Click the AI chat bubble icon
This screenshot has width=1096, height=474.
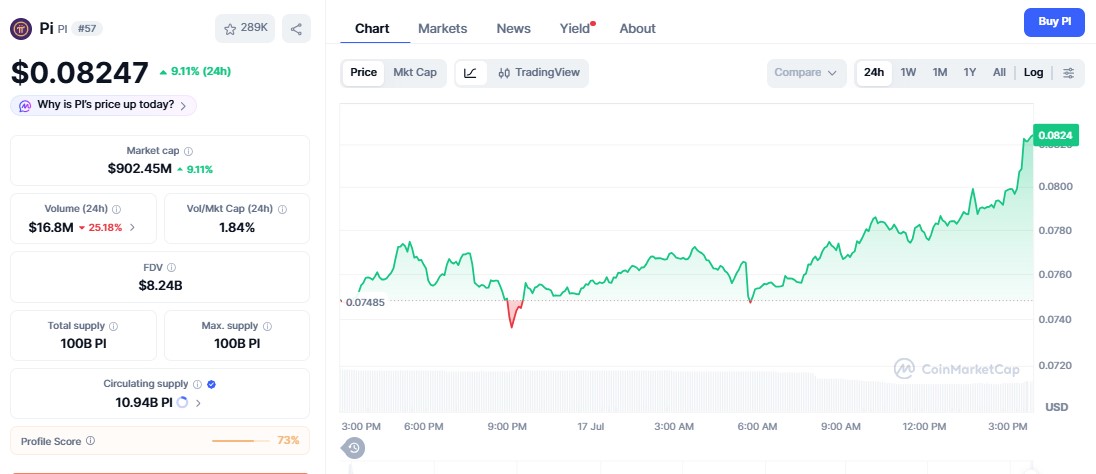(24, 106)
